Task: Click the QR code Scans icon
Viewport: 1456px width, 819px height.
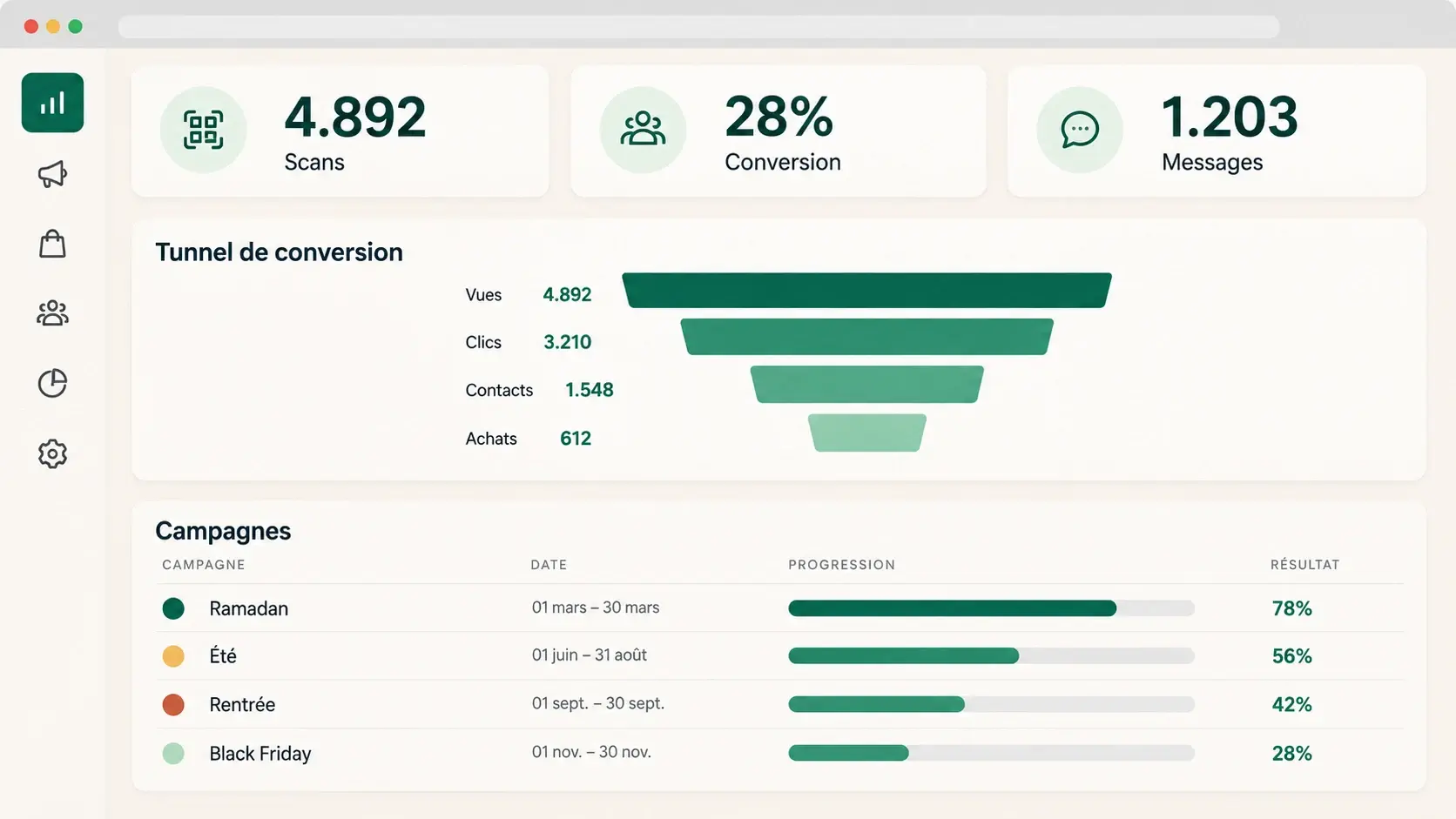Action: click(x=203, y=130)
